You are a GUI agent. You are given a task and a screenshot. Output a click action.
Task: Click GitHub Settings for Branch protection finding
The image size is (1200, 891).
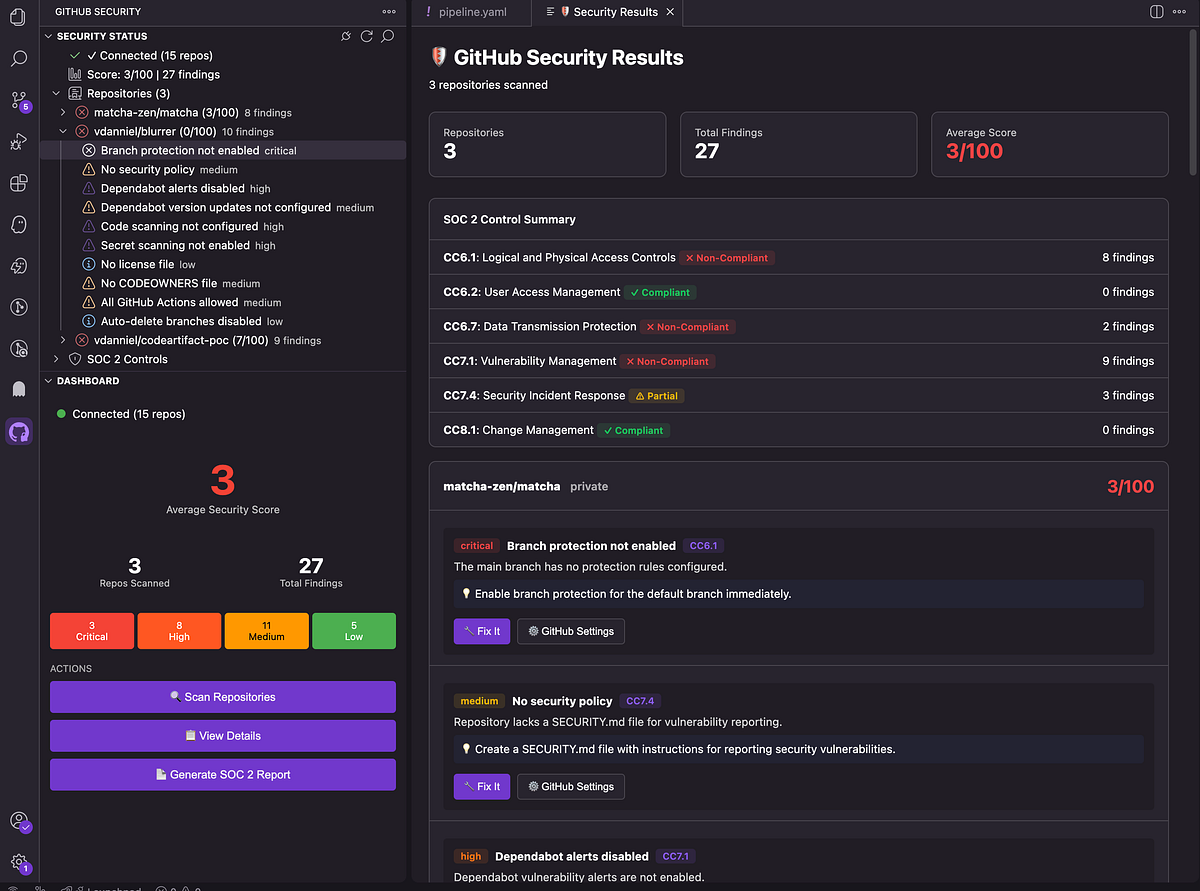(571, 631)
